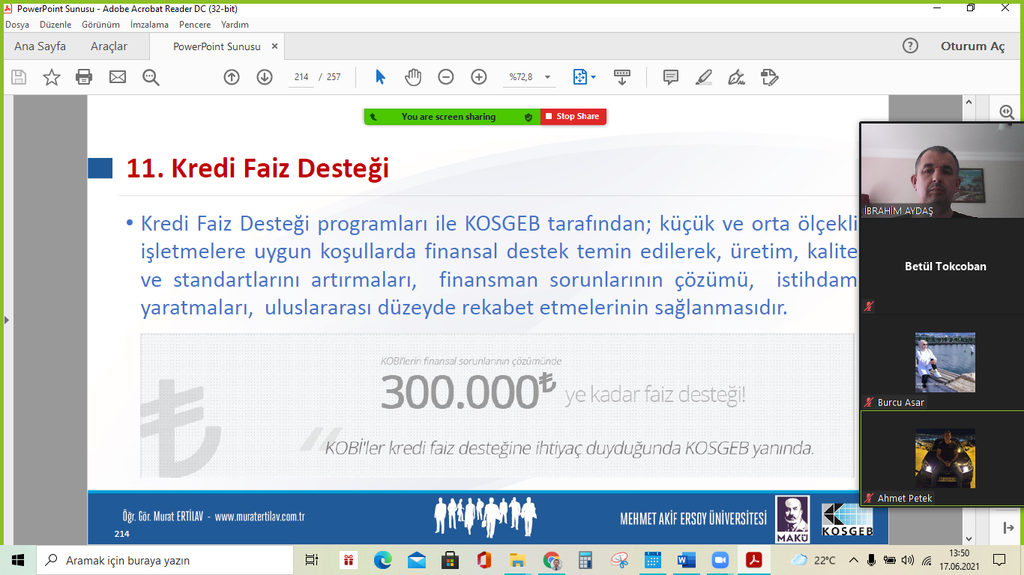Select Ahmet Petek's video thumbnail
This screenshot has height=575, width=1024.
[x=944, y=458]
